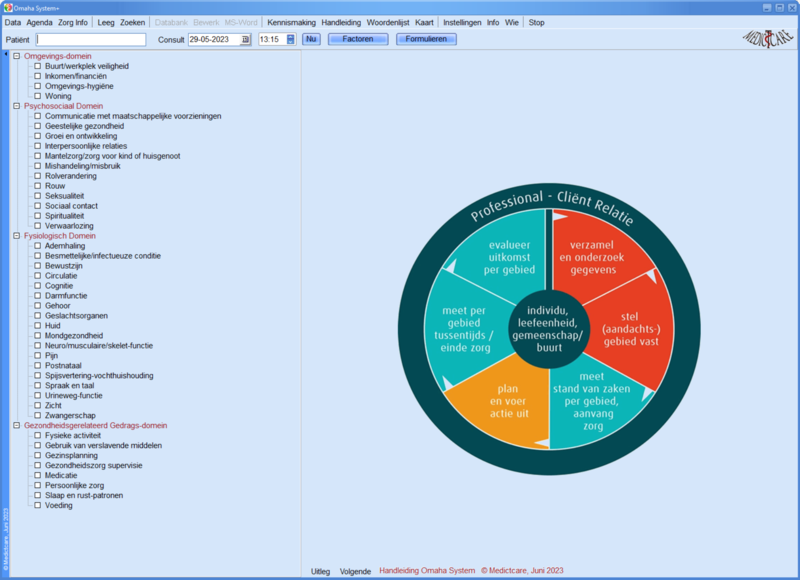Open the Consult date calendar picker
Screen dimensions: 800x580
click(245, 39)
